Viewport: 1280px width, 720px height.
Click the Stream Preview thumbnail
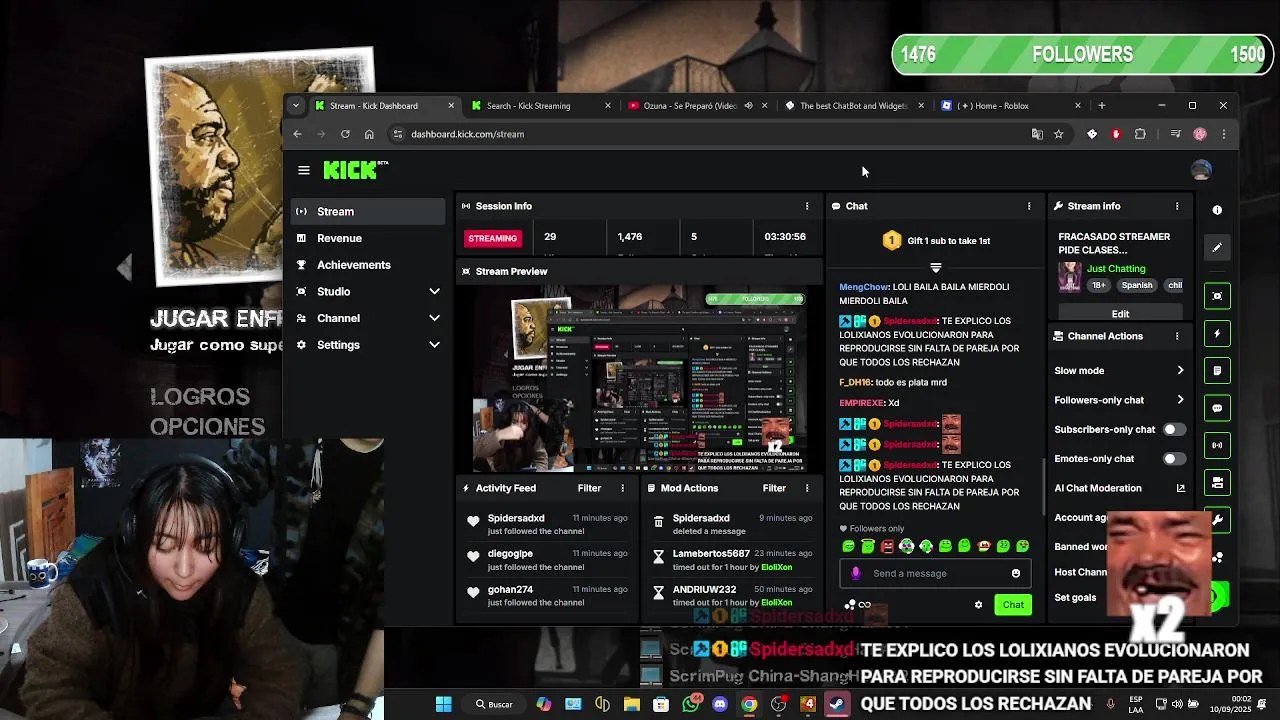(638, 378)
